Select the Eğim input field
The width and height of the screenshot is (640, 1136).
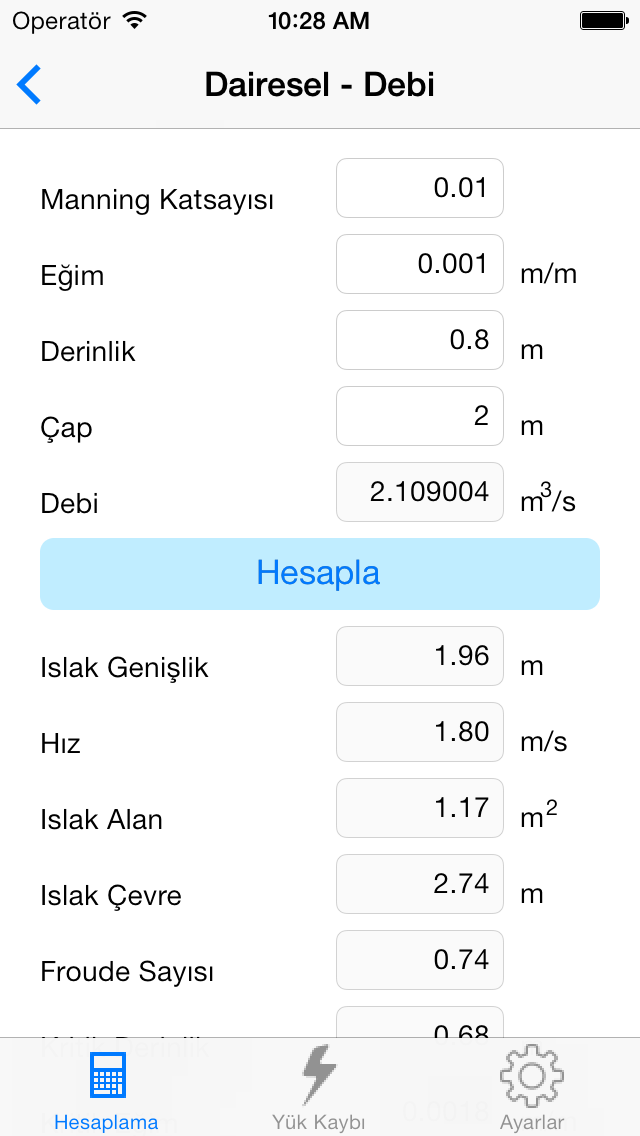420,264
